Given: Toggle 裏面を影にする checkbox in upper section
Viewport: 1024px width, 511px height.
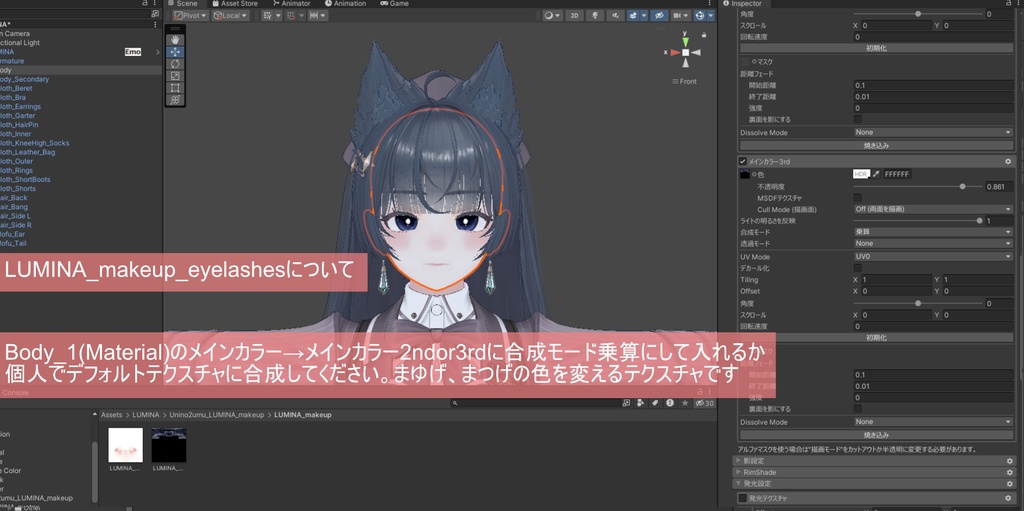Looking at the screenshot, I should pyautogui.click(x=857, y=119).
